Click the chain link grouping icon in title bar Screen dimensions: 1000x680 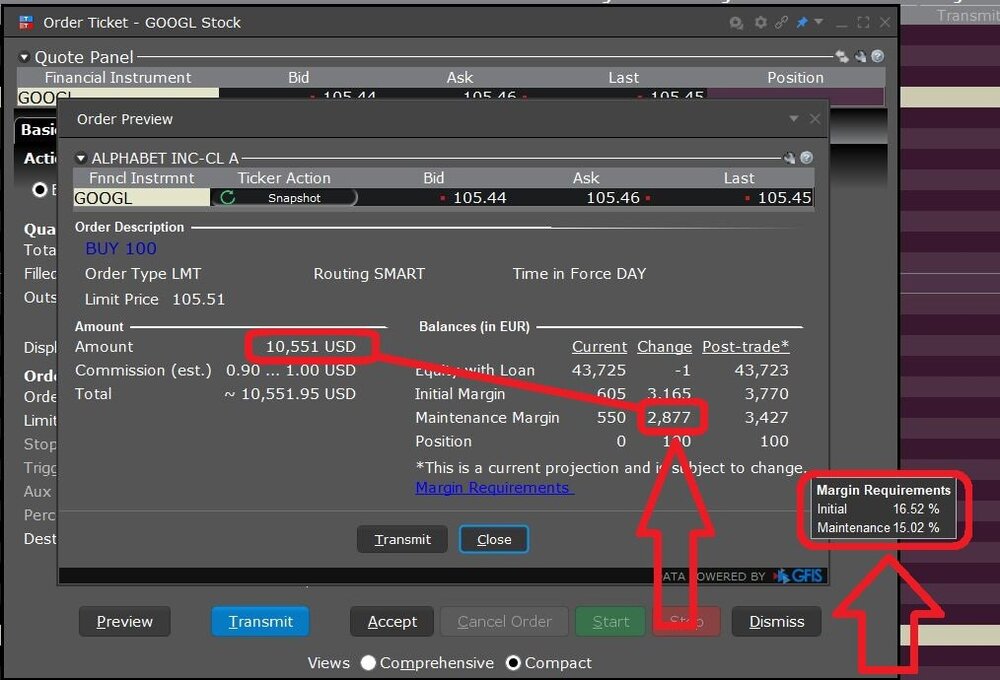point(781,22)
